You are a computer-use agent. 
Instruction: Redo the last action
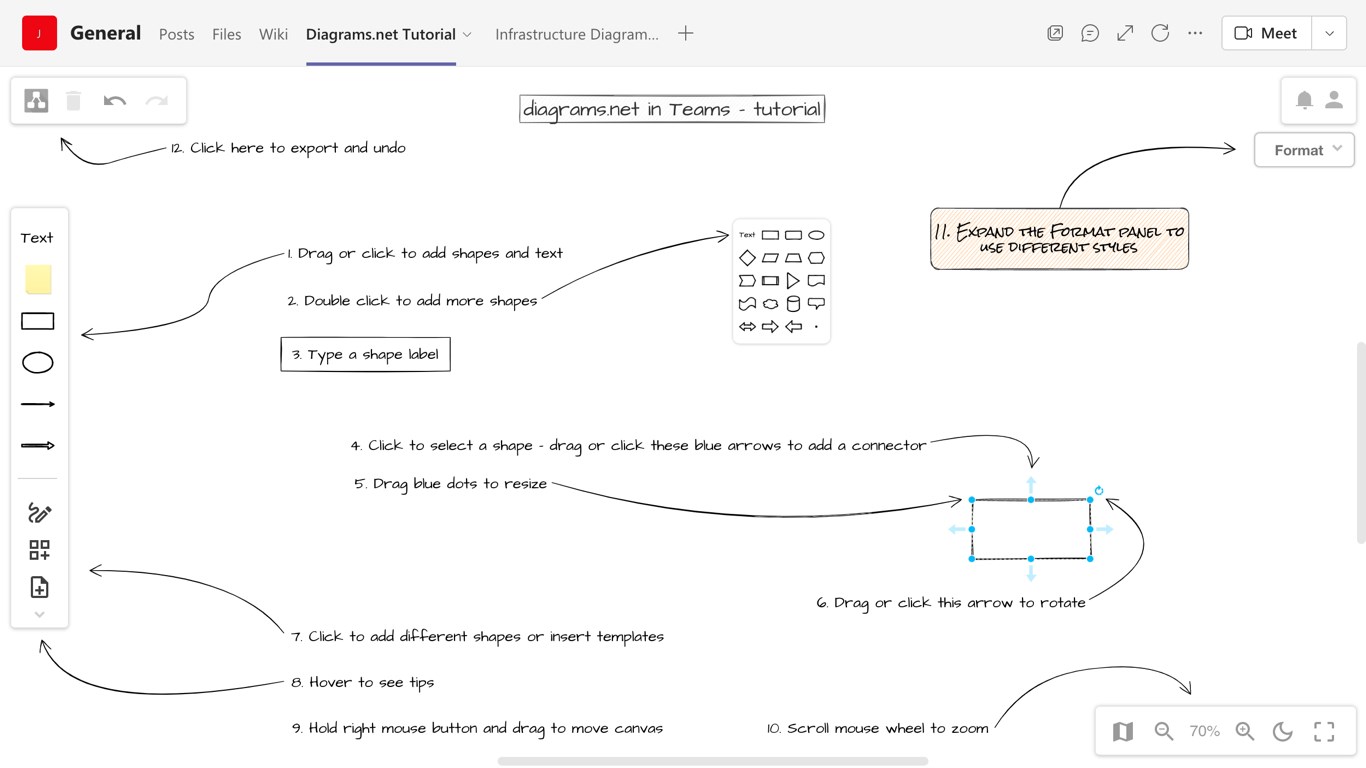pos(156,101)
